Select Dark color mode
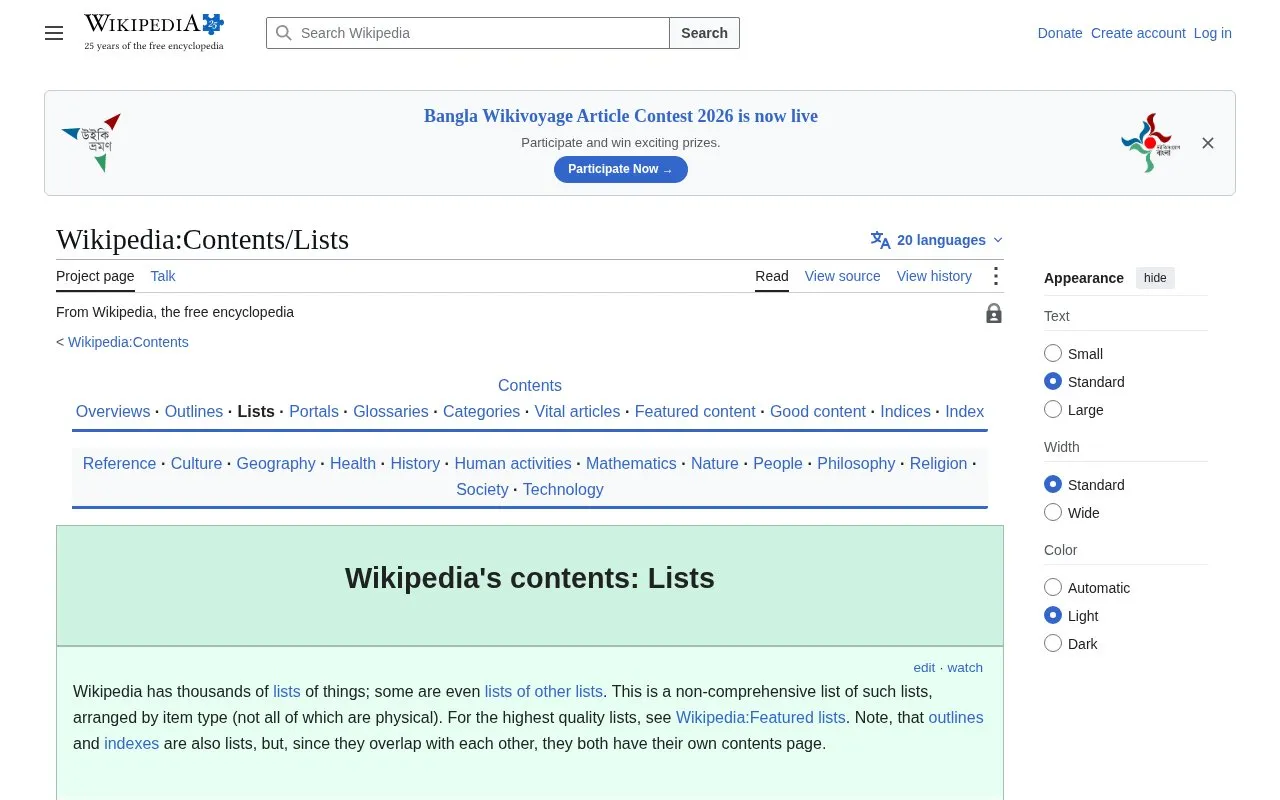Image resolution: width=1280 pixels, height=800 pixels. pyautogui.click(x=1053, y=643)
